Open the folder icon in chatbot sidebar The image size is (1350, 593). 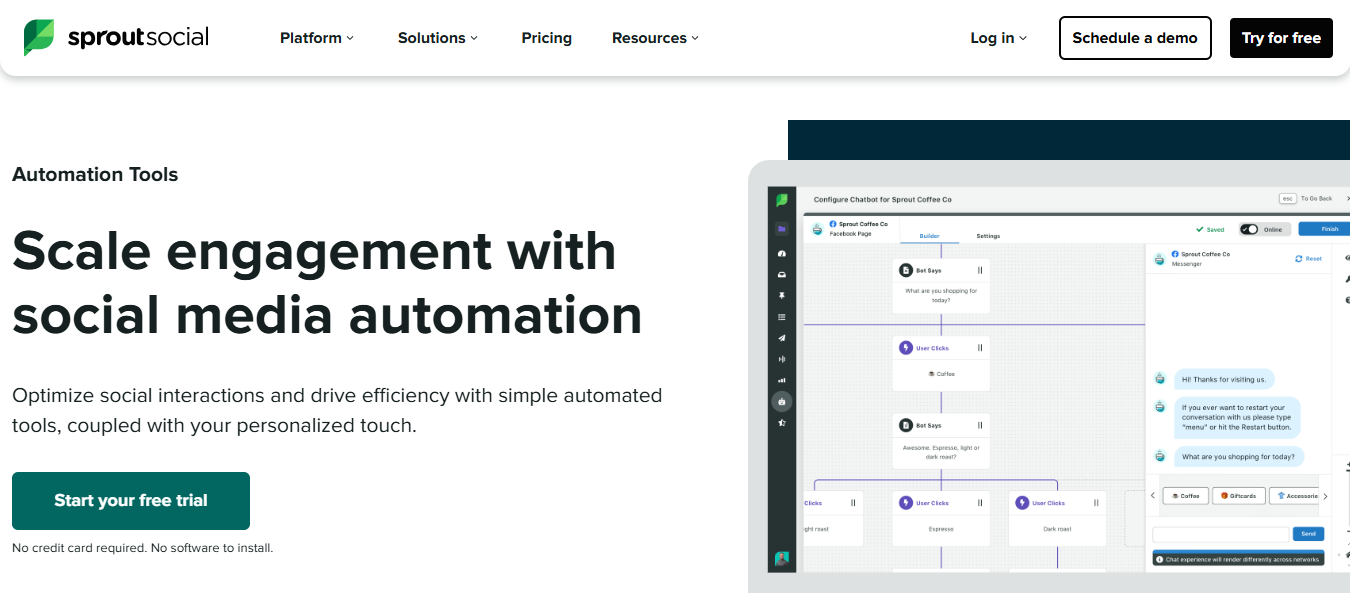click(782, 229)
